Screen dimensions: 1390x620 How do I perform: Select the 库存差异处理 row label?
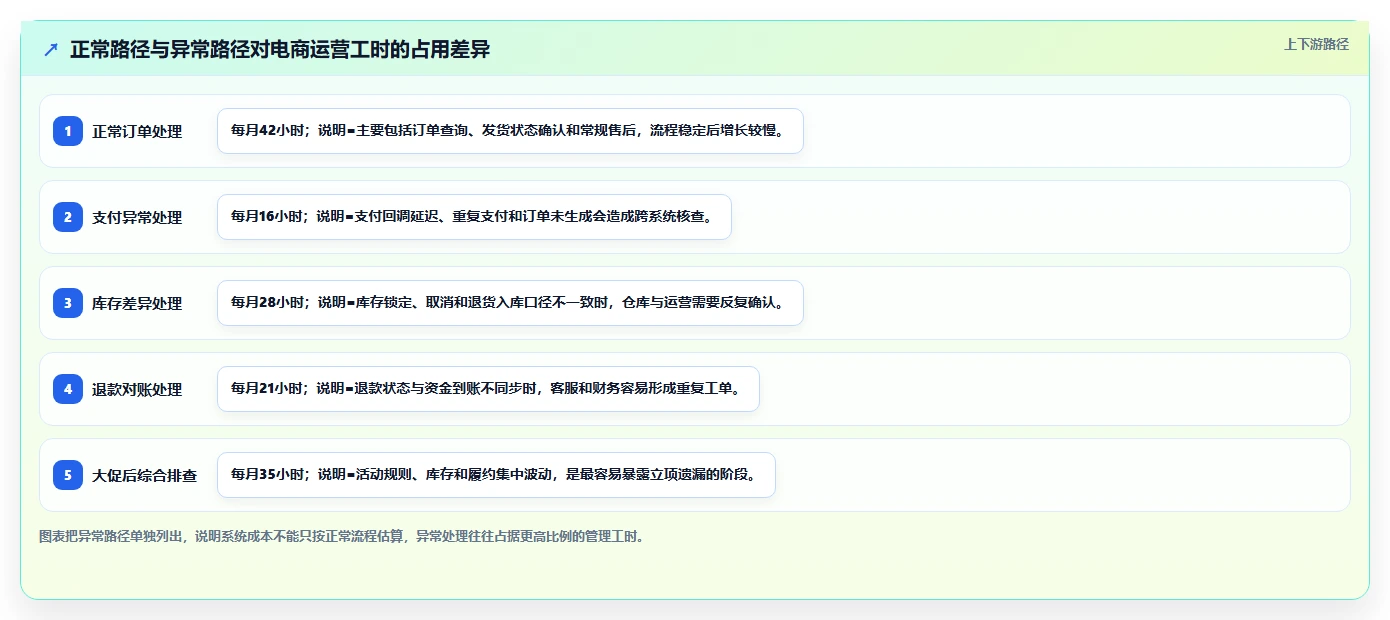pos(137,303)
